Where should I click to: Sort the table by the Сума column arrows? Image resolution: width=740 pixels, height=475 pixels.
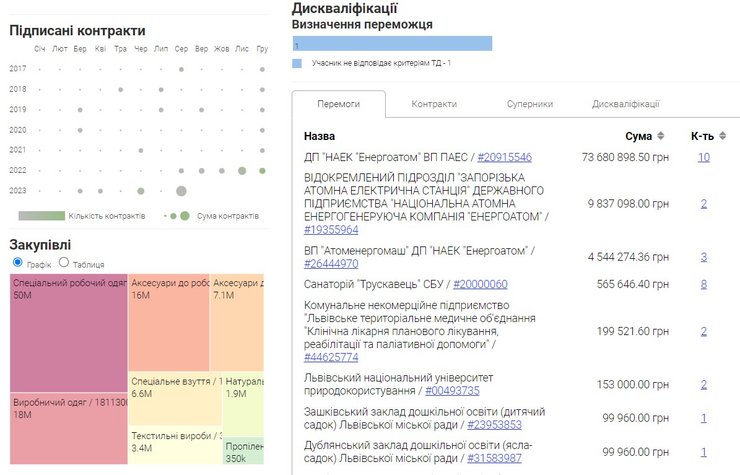661,136
